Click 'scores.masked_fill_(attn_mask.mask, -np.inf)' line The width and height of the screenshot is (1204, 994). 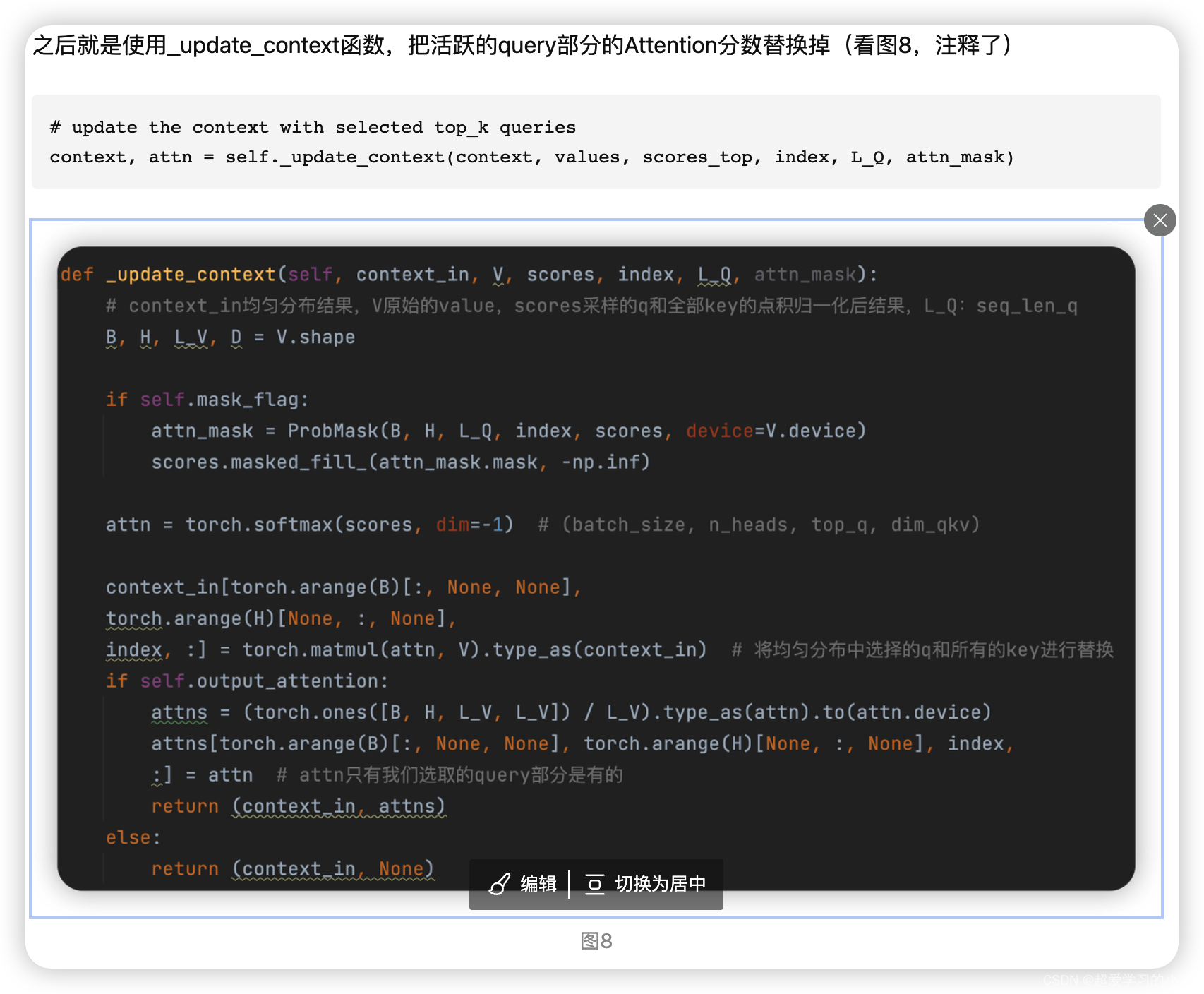[x=400, y=462]
